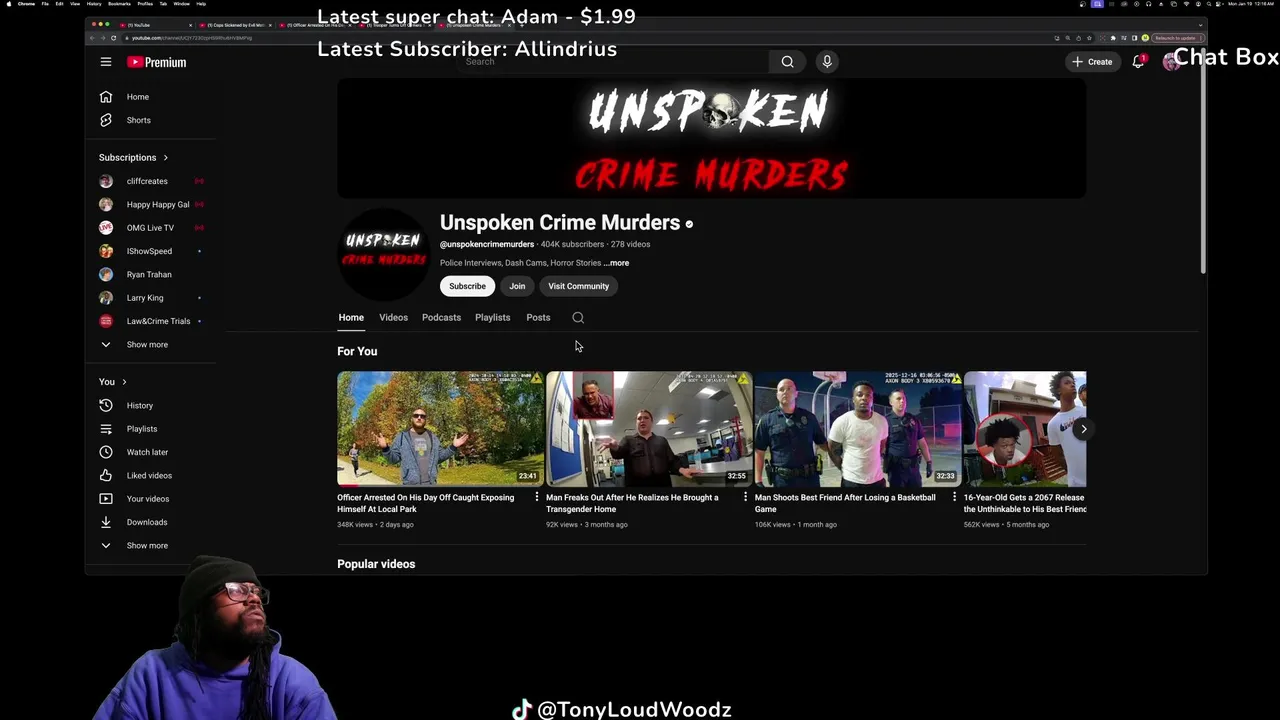
Task: Show next videos in For You carousel
Action: [x=1083, y=429]
